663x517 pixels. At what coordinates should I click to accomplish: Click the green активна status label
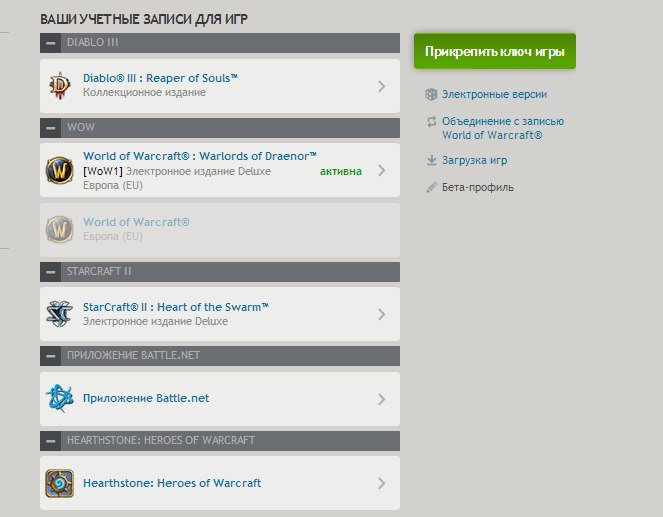tap(341, 171)
